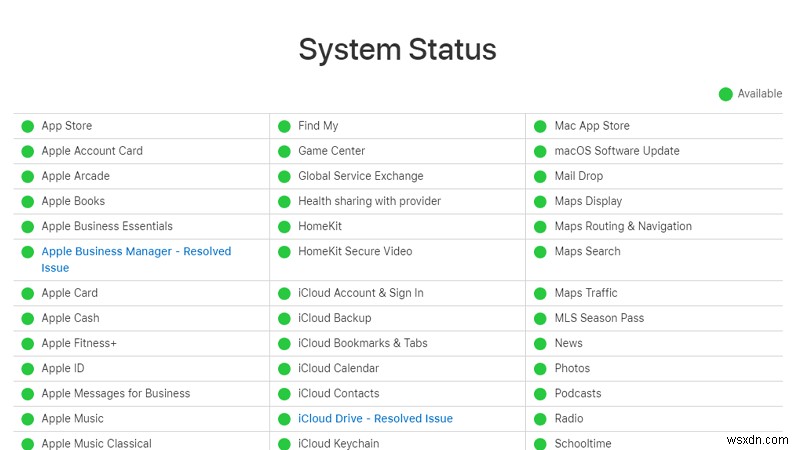Click the status dot next to Apple ID

(28, 369)
